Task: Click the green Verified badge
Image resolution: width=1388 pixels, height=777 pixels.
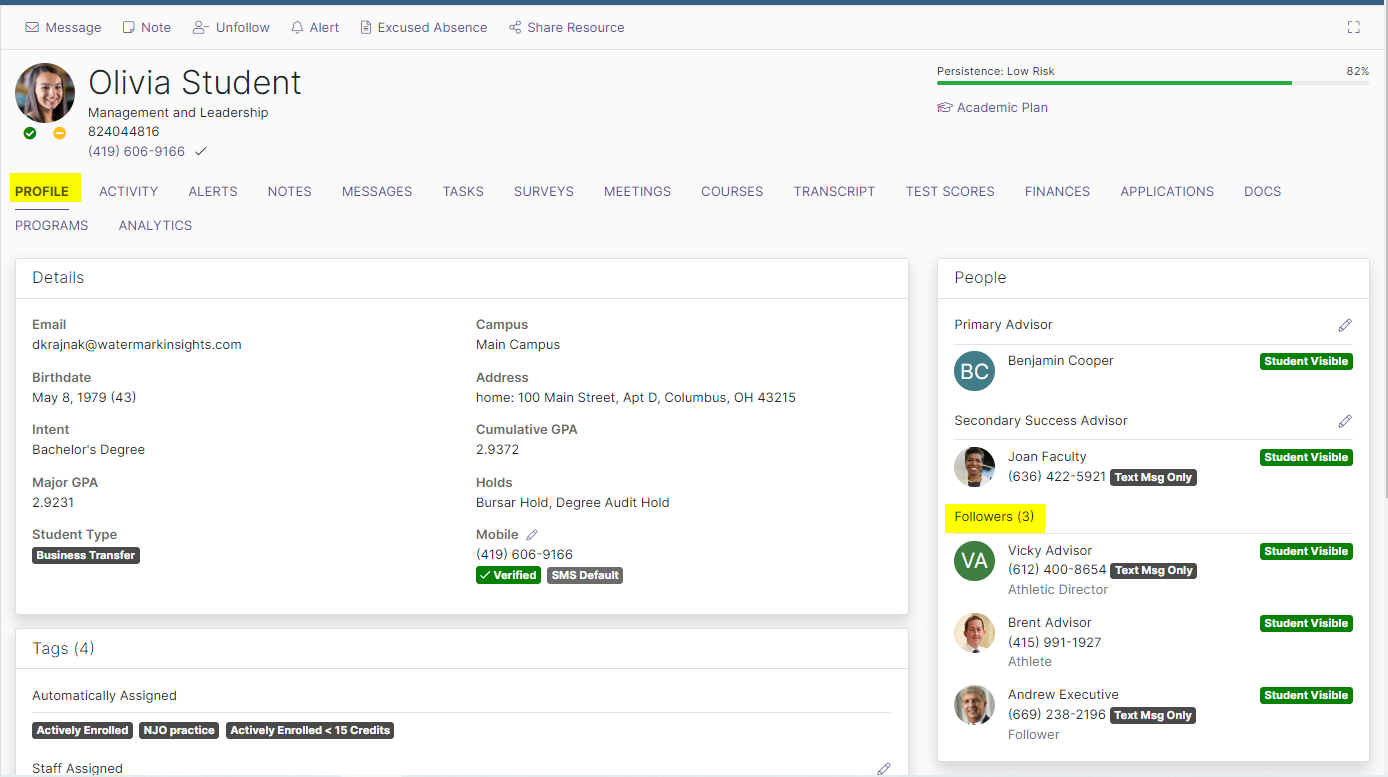Action: pos(508,575)
